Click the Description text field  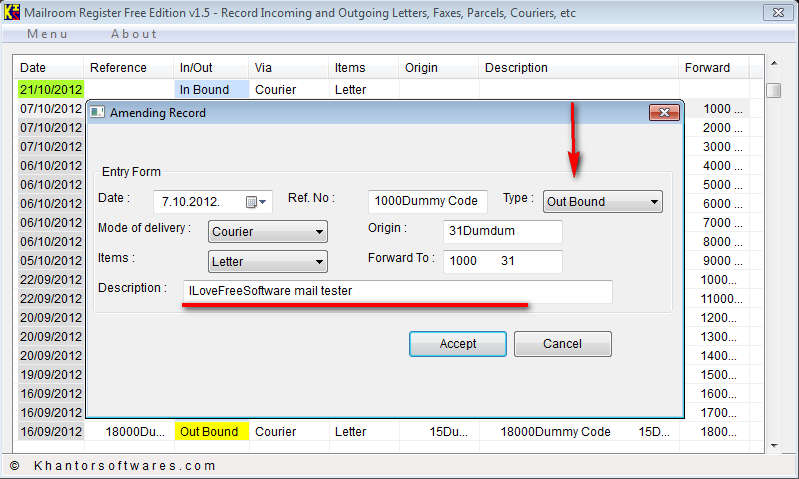coord(397,291)
